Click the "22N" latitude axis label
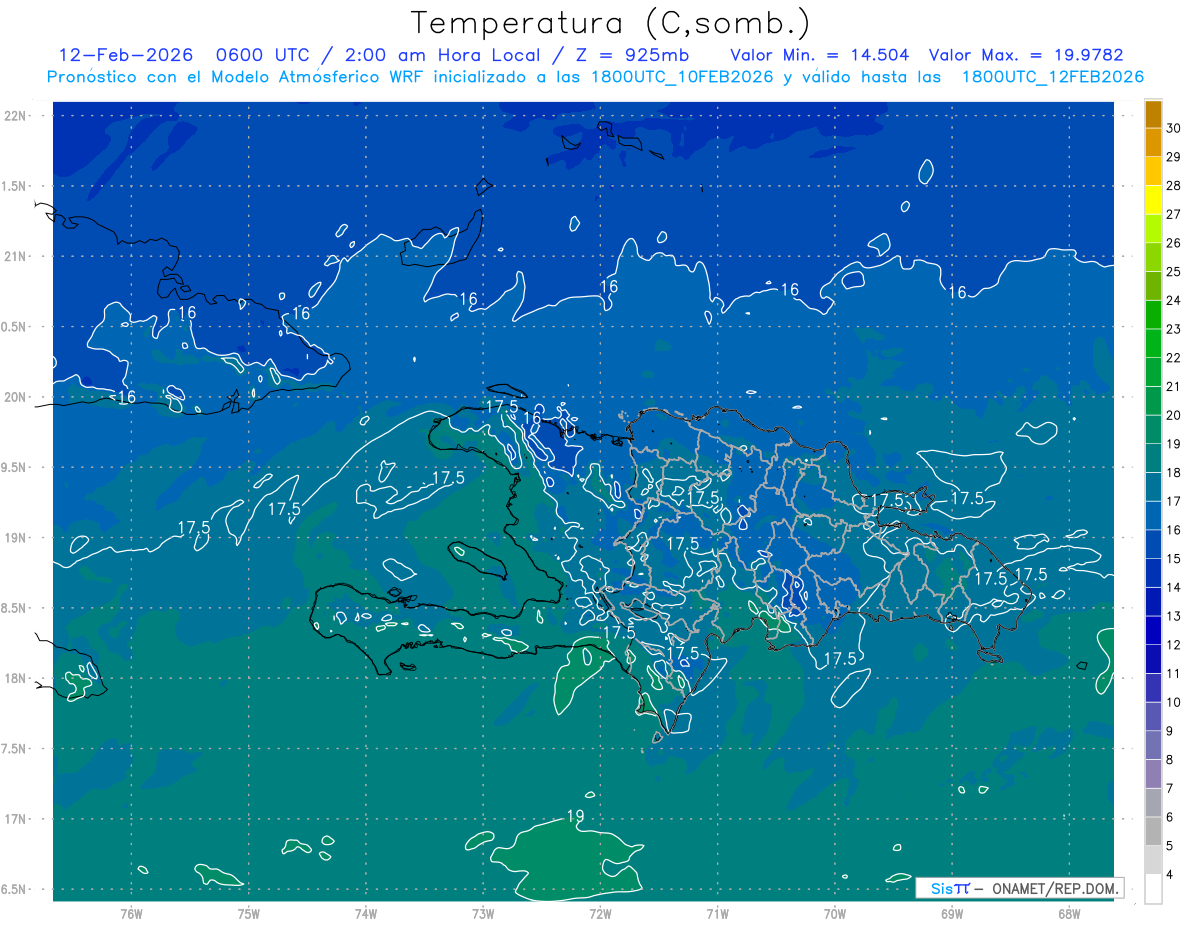The width and height of the screenshot is (1200, 927). (x=16, y=116)
